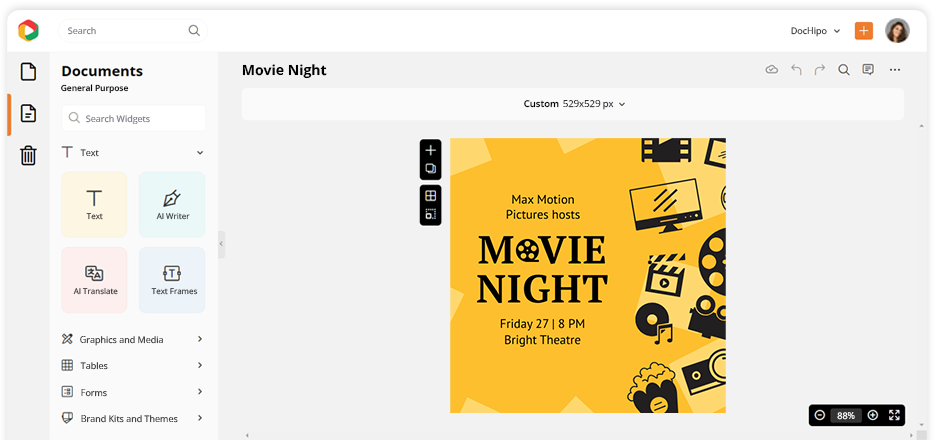Click the 88% zoom value

point(846,416)
